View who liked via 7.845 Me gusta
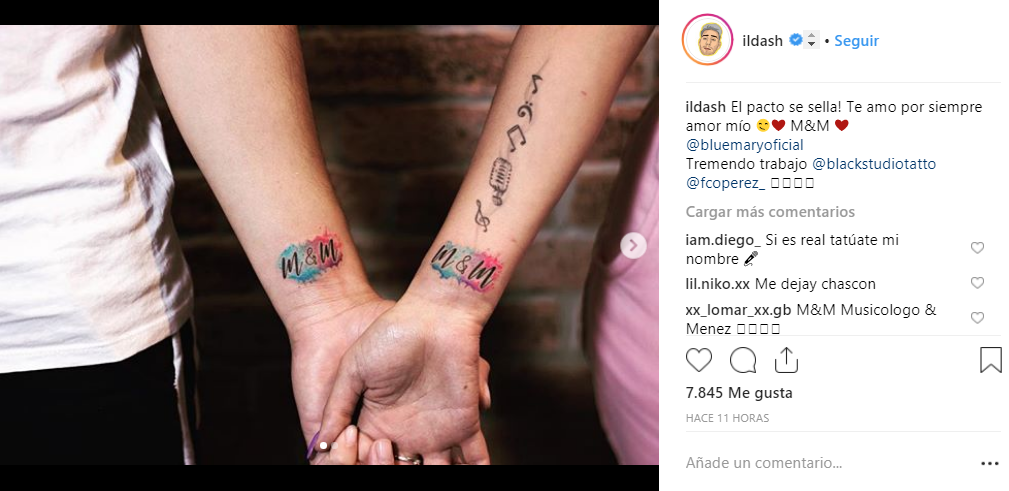 pos(739,393)
